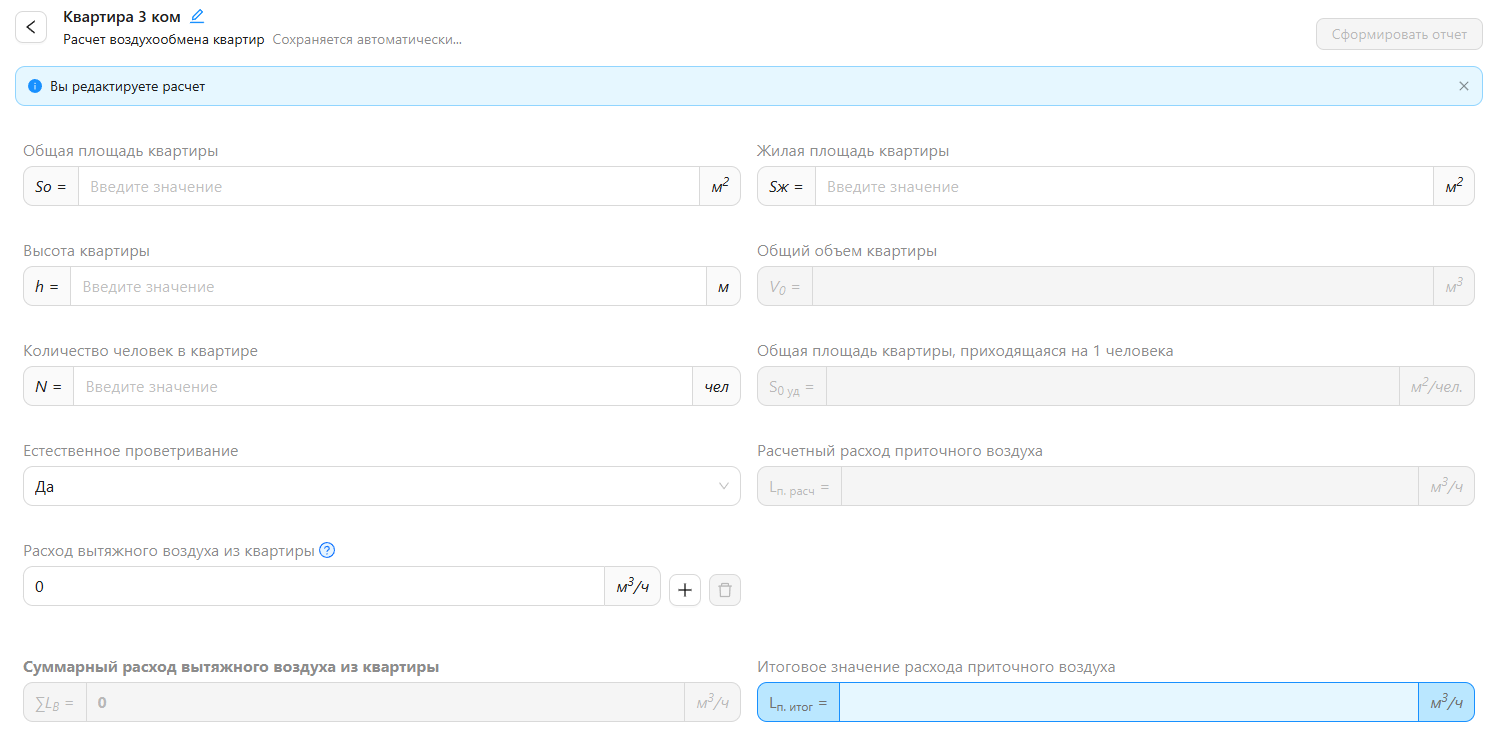Select the Высота квартиры h input

(x=387, y=286)
